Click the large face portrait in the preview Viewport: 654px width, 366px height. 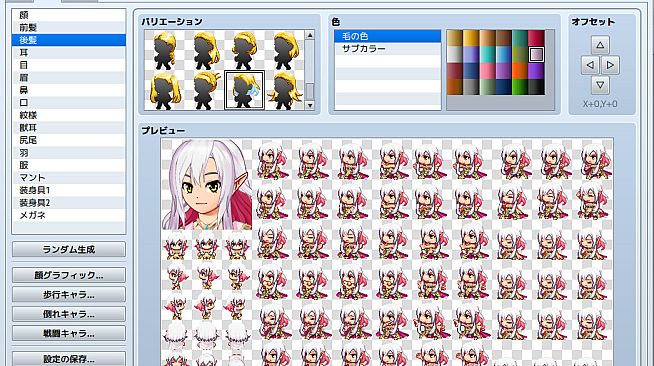coord(207,184)
